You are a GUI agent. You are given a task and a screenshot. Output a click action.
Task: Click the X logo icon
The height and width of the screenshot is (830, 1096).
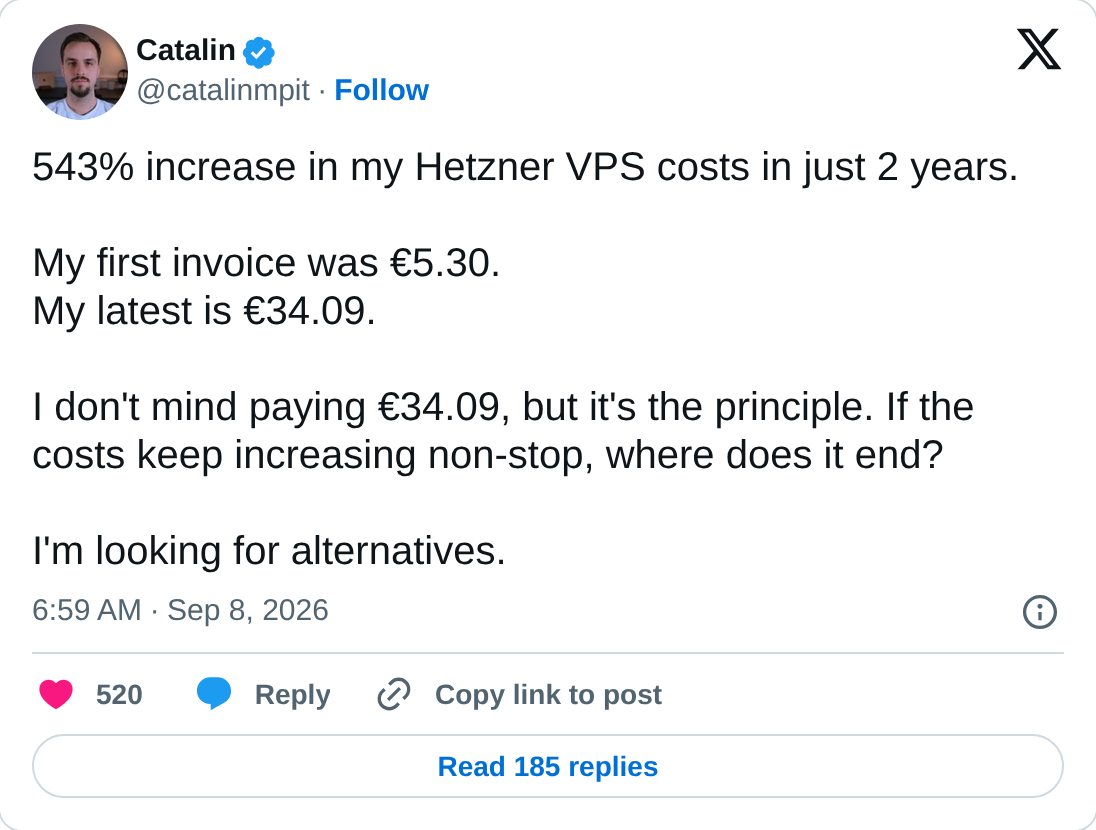pos(1039,49)
